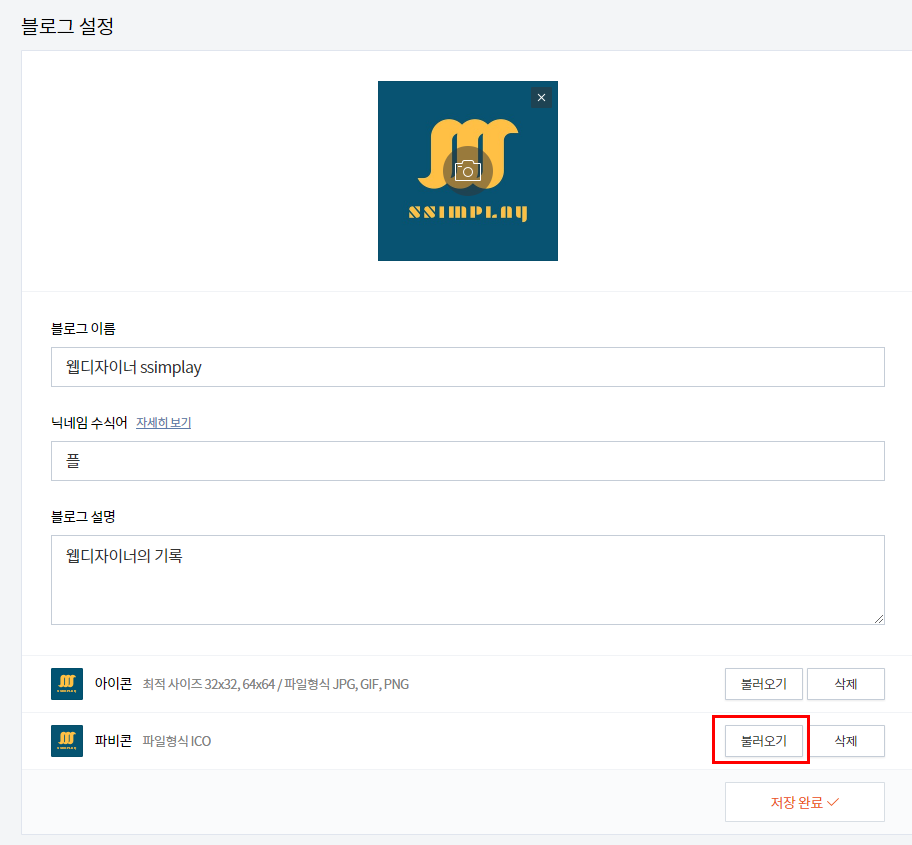Click the 아이콘 preview thumbnail
Screen dimensions: 912x845
pyautogui.click(x=67, y=684)
